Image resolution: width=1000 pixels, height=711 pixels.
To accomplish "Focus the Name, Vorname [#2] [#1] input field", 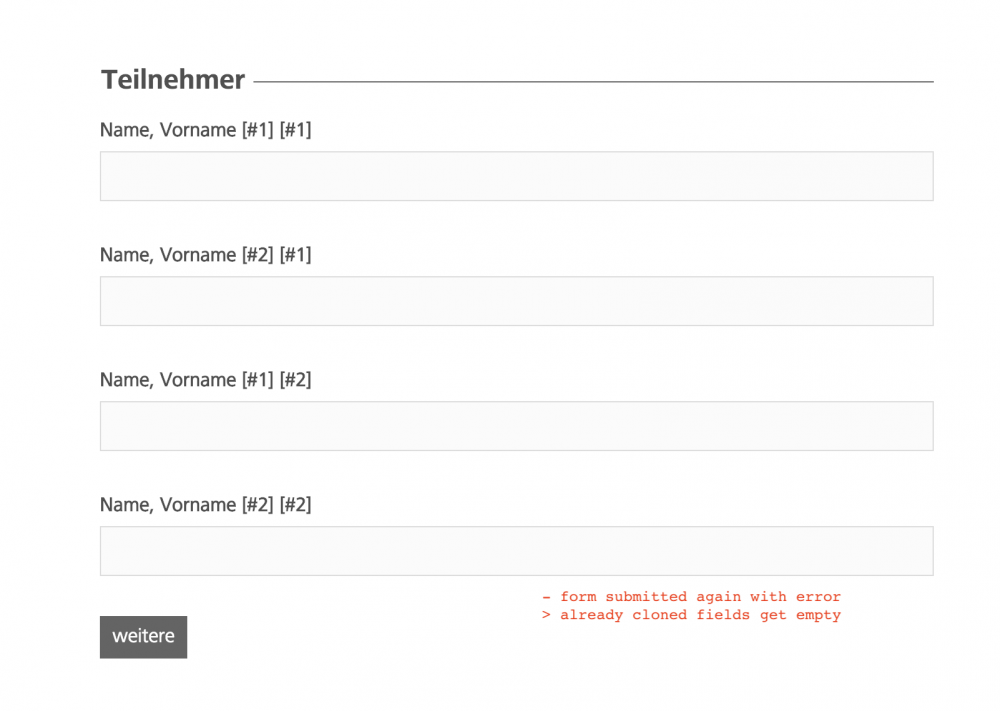I will coord(516,301).
